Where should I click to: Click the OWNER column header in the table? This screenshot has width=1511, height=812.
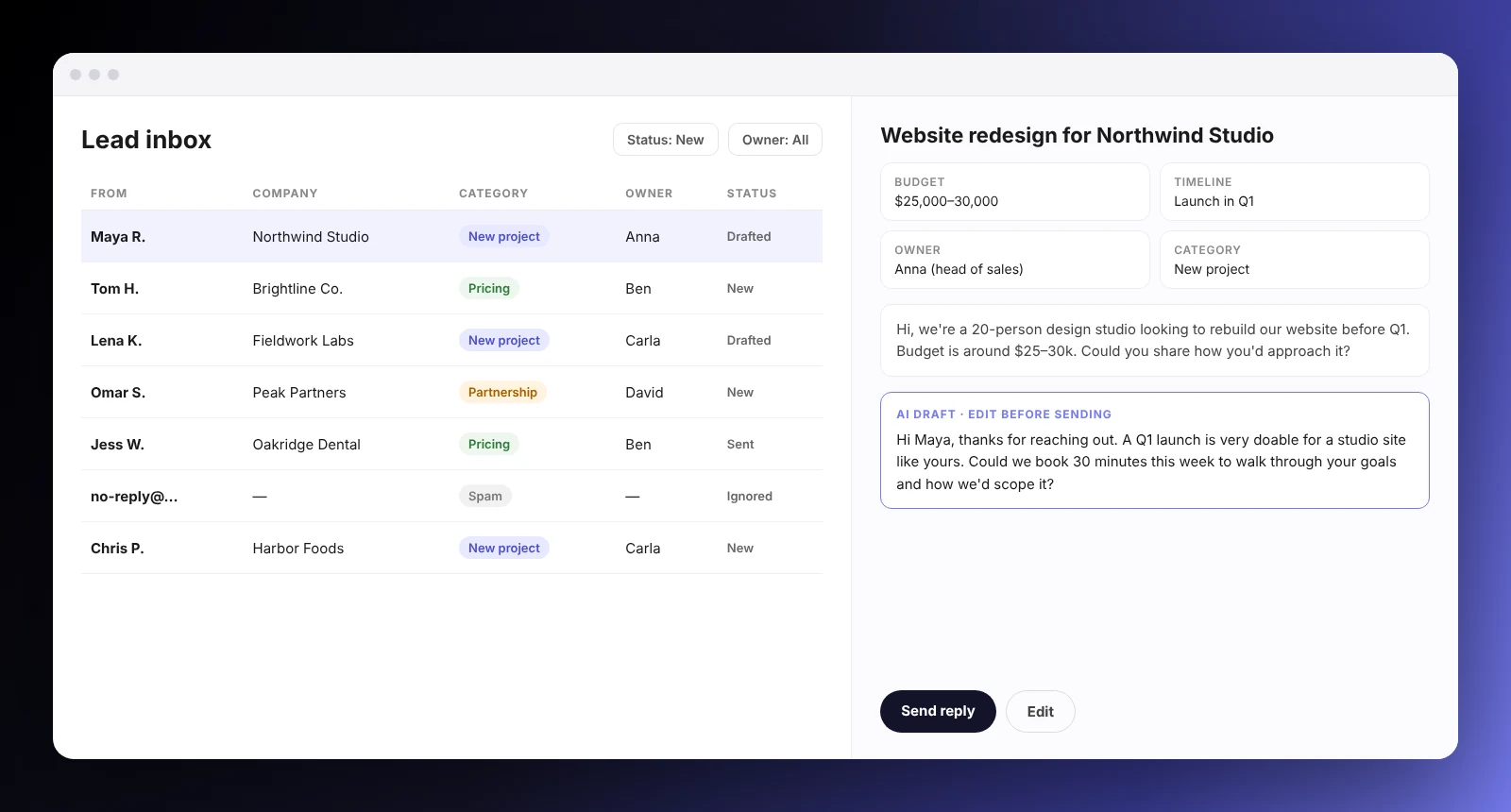tap(649, 194)
